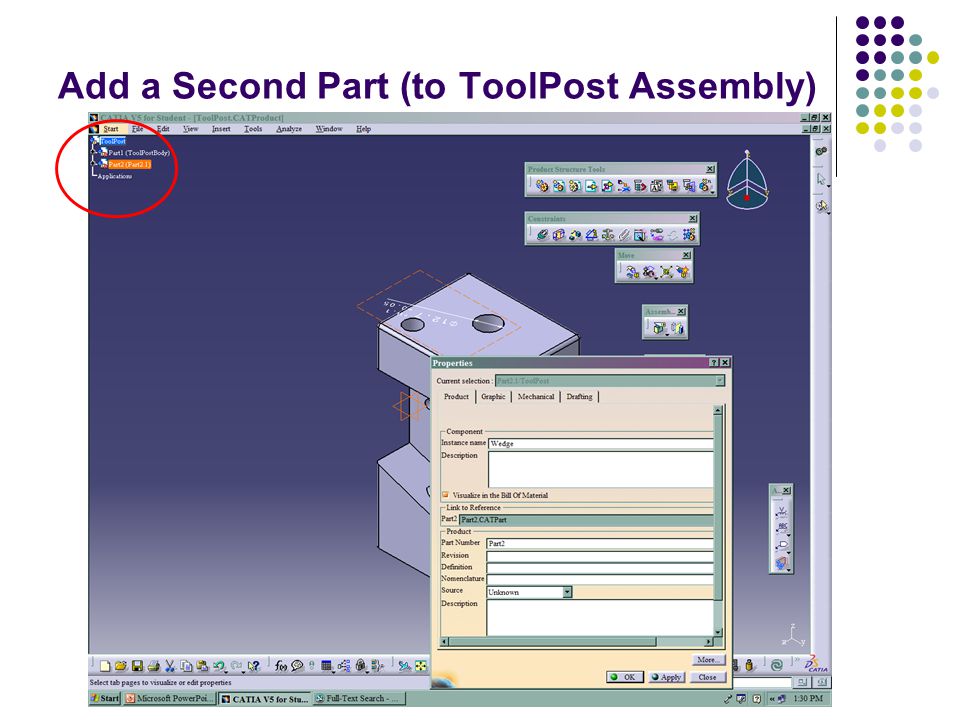Click the Windows Start button on taskbar
This screenshot has height=720, width=960.
tap(105, 699)
